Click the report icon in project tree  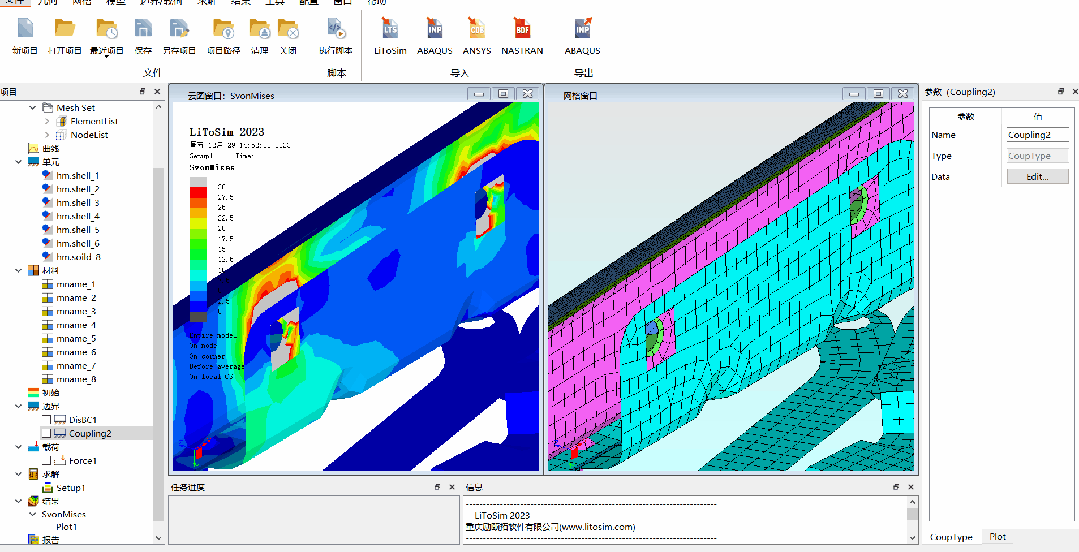tap(33, 540)
